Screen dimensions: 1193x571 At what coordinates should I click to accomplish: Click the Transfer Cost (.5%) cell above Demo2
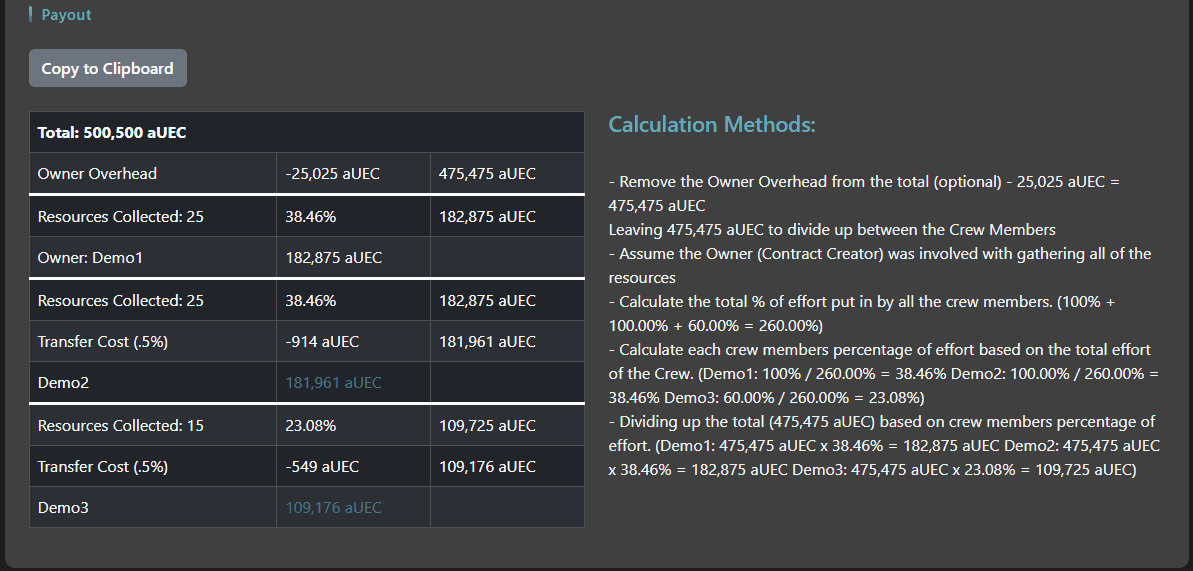tap(153, 342)
